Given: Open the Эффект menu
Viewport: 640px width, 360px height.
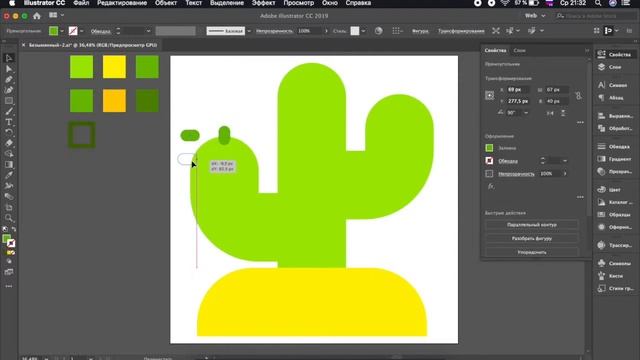Looking at the screenshot, I should (263, 3).
